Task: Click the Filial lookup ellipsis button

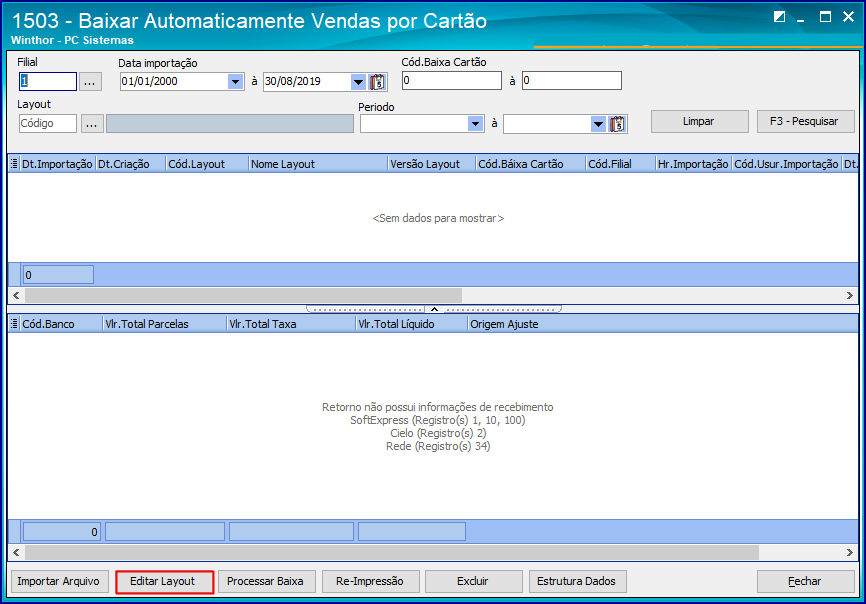Action: tap(90, 82)
